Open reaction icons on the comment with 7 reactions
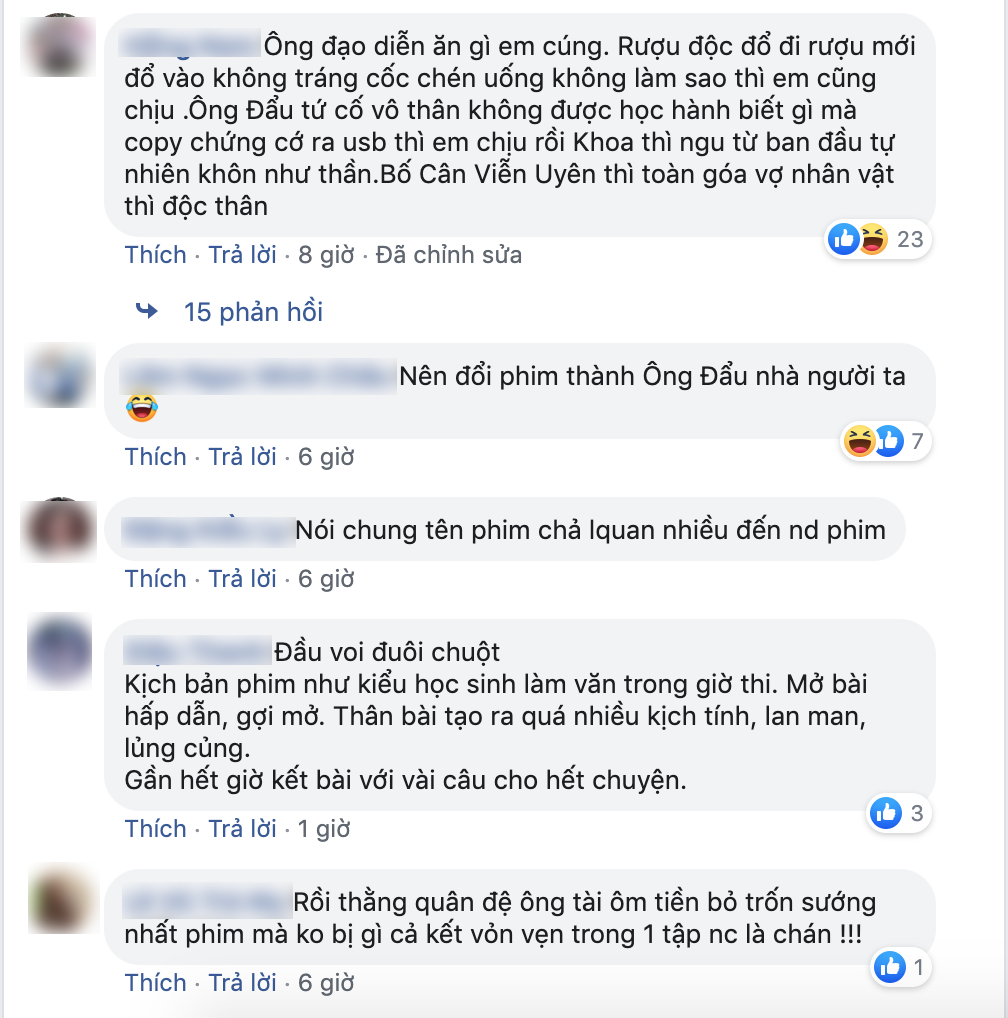The width and height of the screenshot is (1008, 1018). [x=885, y=441]
